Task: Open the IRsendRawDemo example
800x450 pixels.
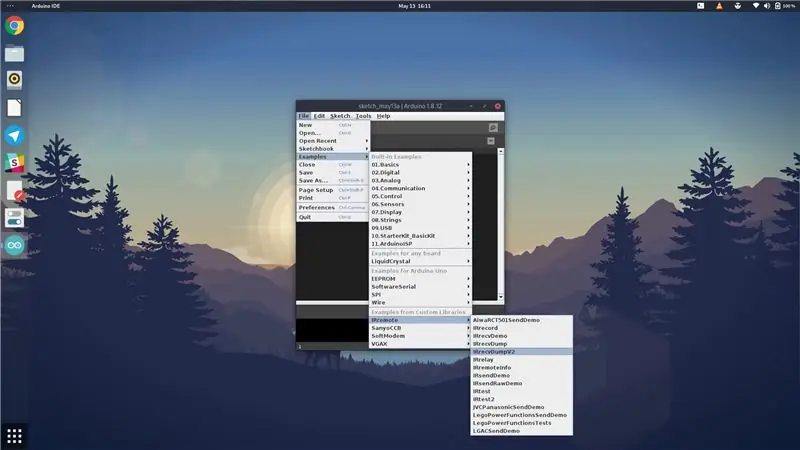Action: (521, 383)
